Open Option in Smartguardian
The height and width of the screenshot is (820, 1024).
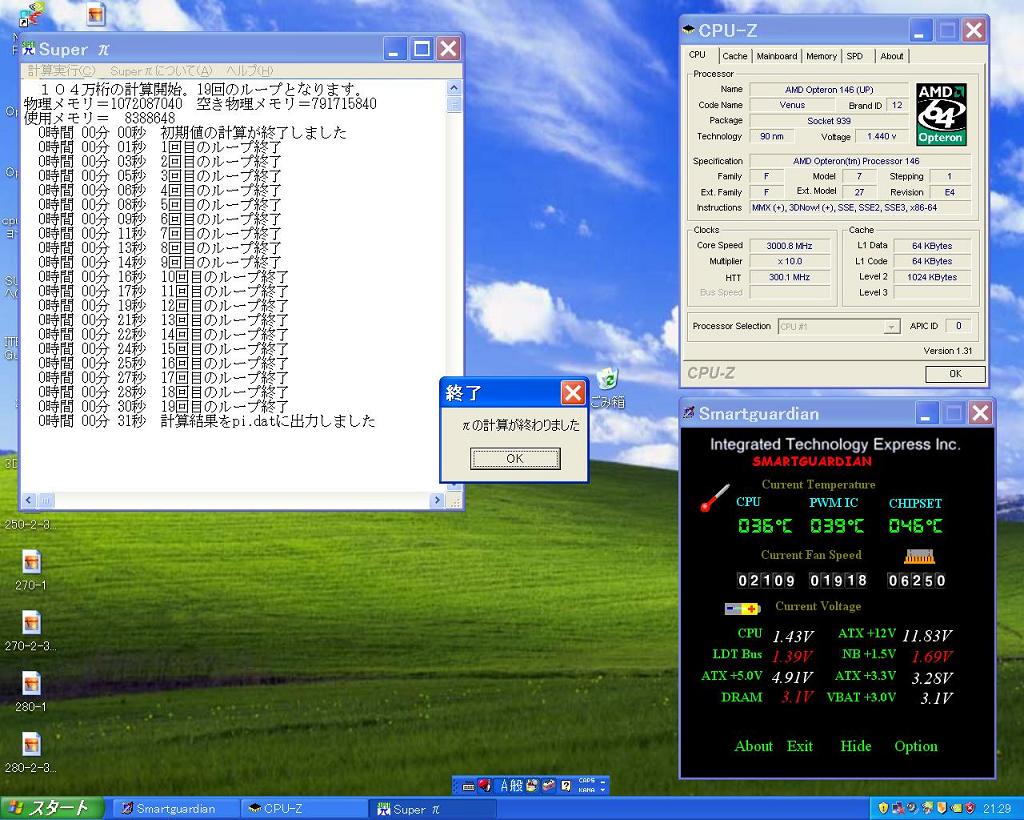point(916,746)
